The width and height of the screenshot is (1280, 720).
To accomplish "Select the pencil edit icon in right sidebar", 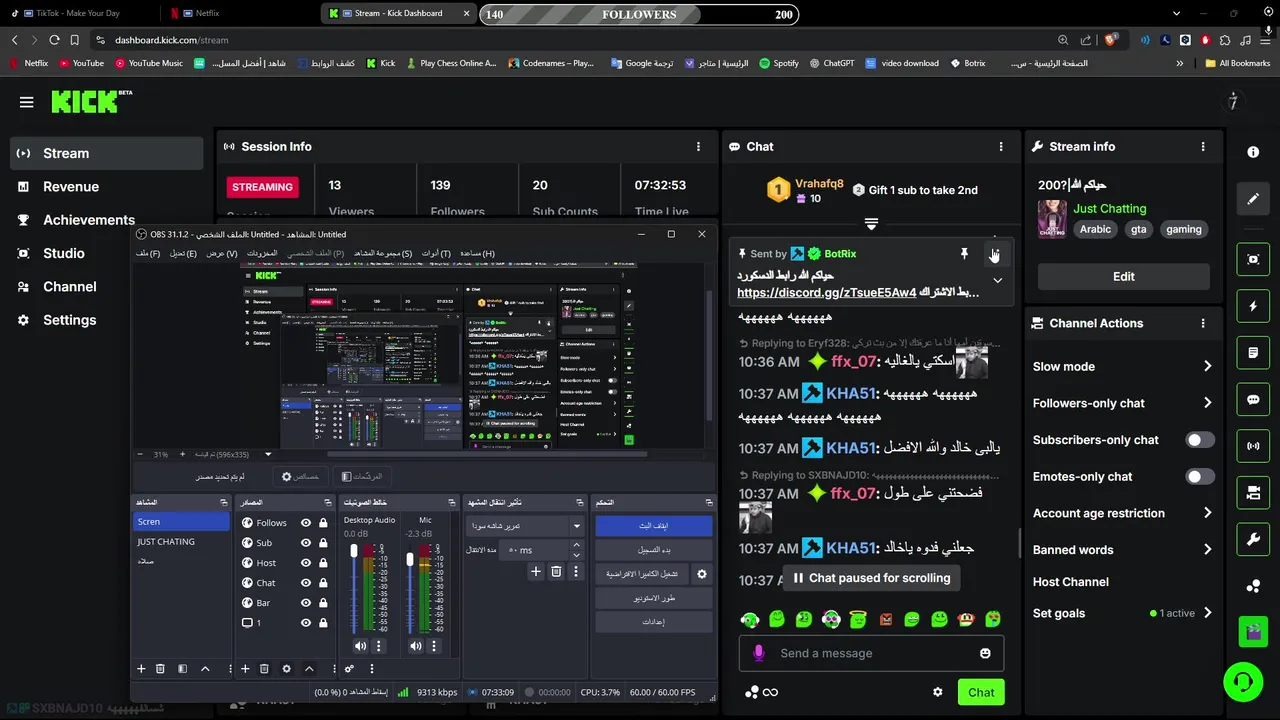I will point(1253,199).
